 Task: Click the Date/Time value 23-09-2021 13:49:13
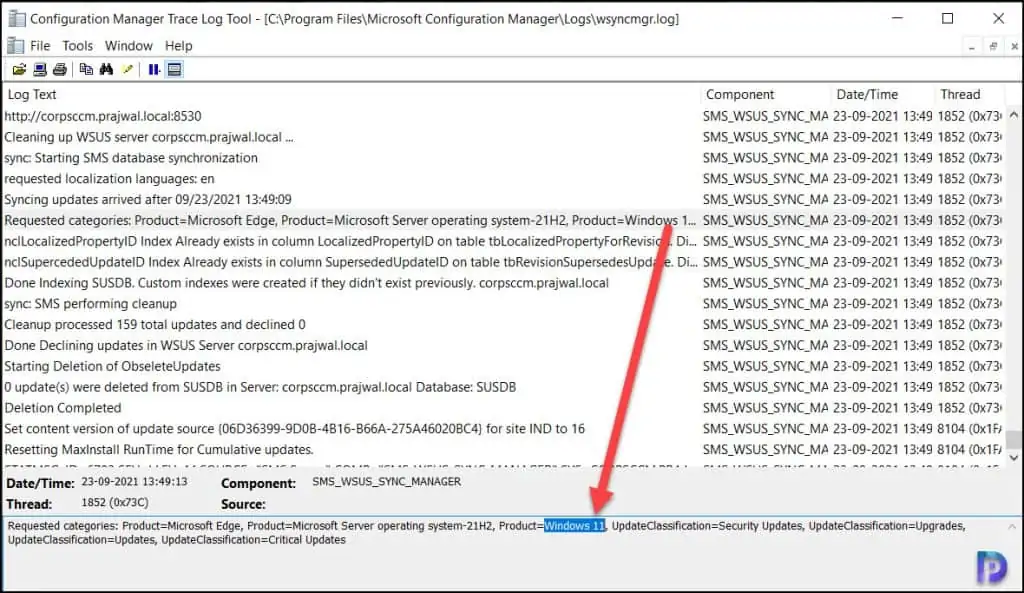point(134,482)
